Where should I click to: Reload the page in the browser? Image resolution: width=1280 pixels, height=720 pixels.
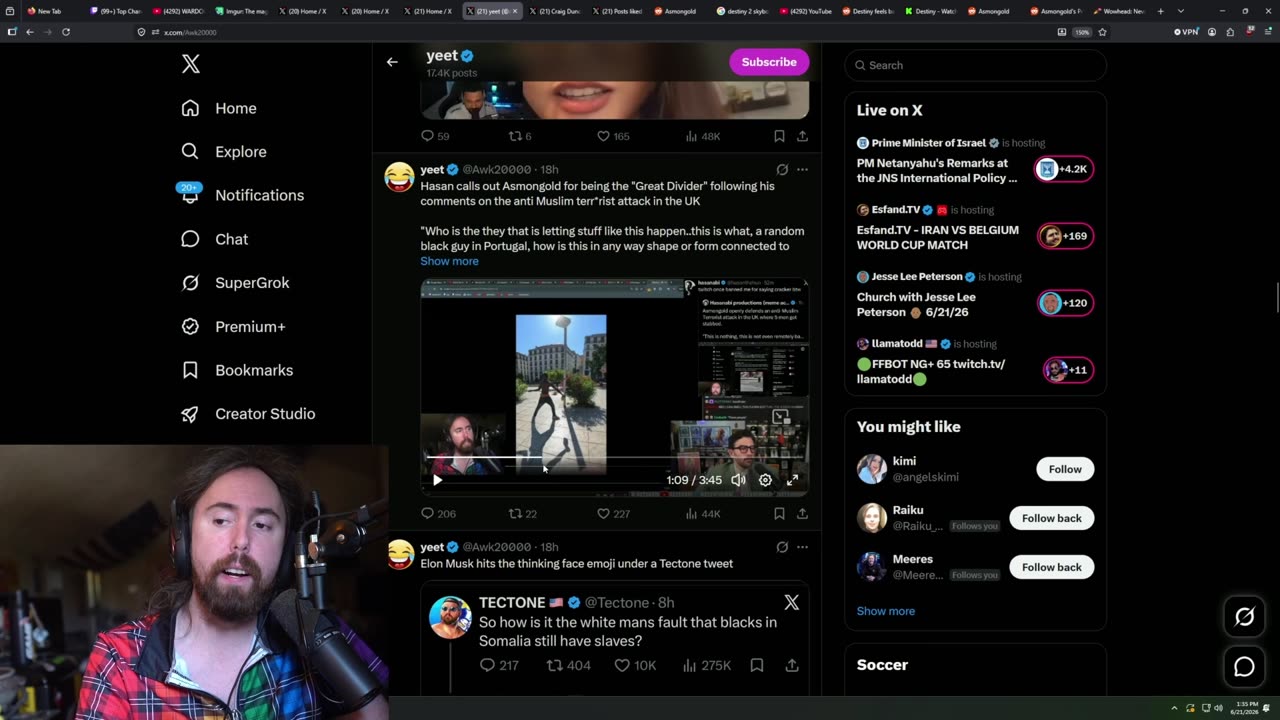66,32
